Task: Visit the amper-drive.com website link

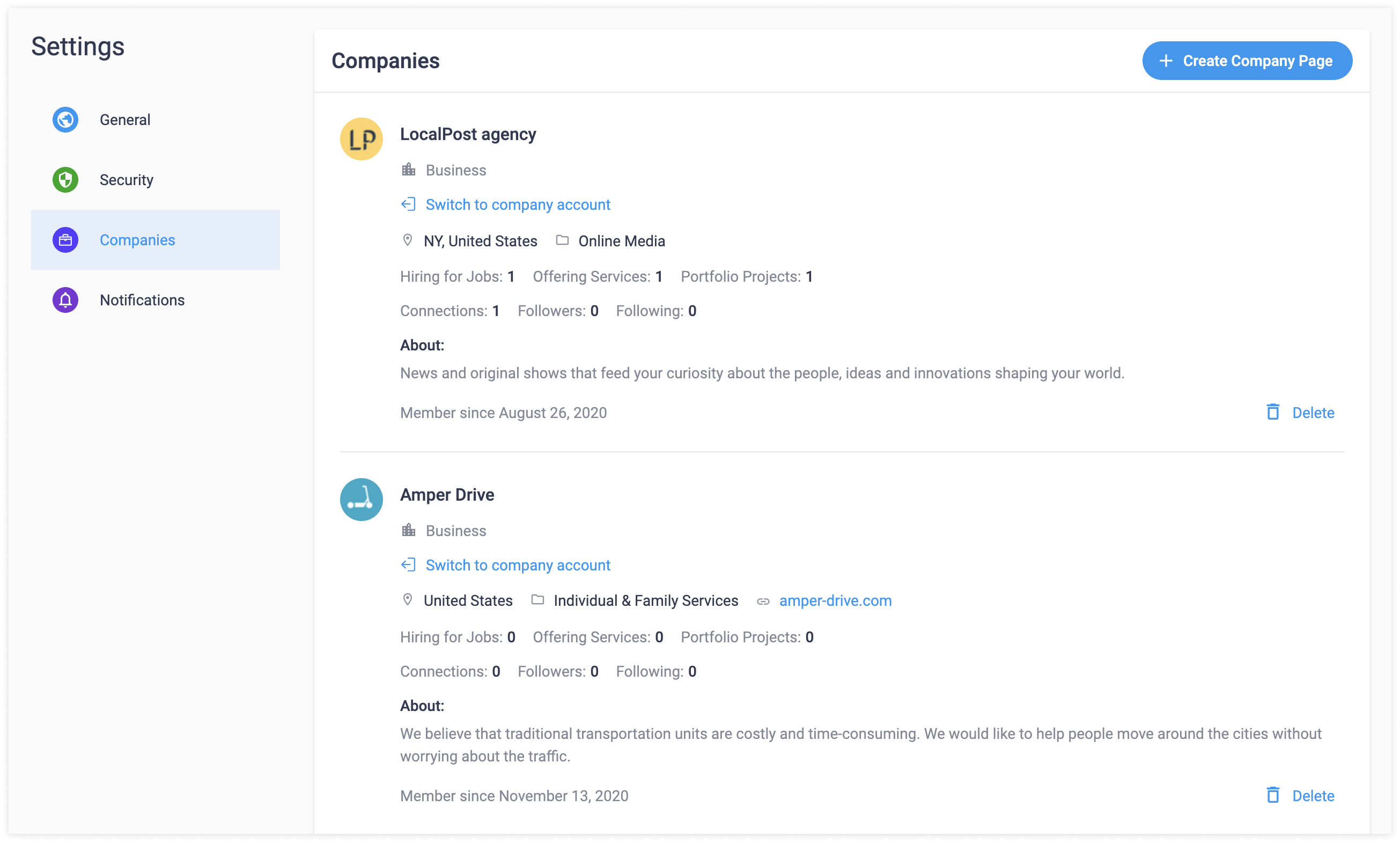Action: pos(835,601)
